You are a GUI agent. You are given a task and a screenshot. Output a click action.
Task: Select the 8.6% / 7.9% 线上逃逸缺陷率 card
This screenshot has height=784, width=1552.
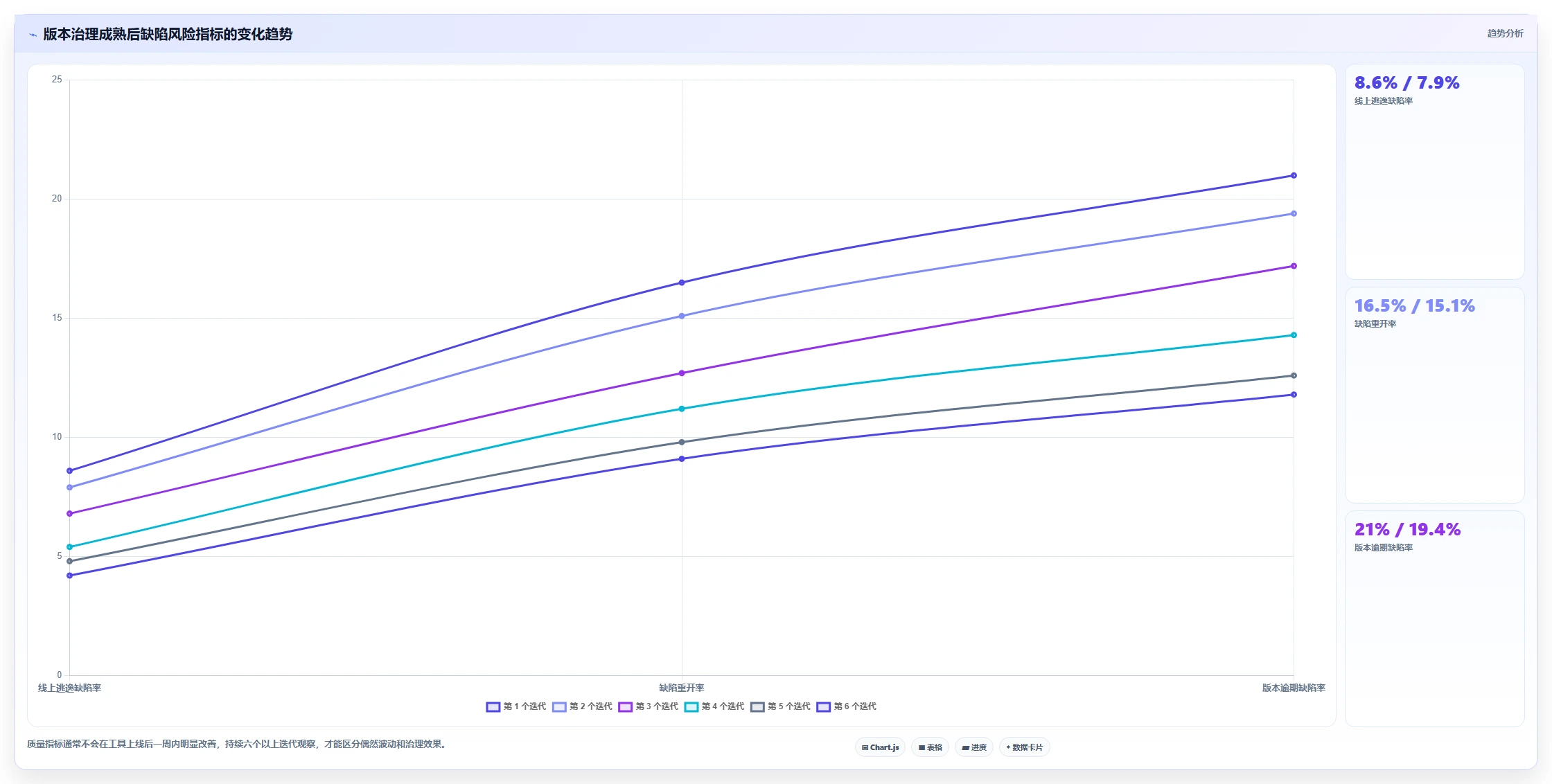pyautogui.click(x=1434, y=172)
